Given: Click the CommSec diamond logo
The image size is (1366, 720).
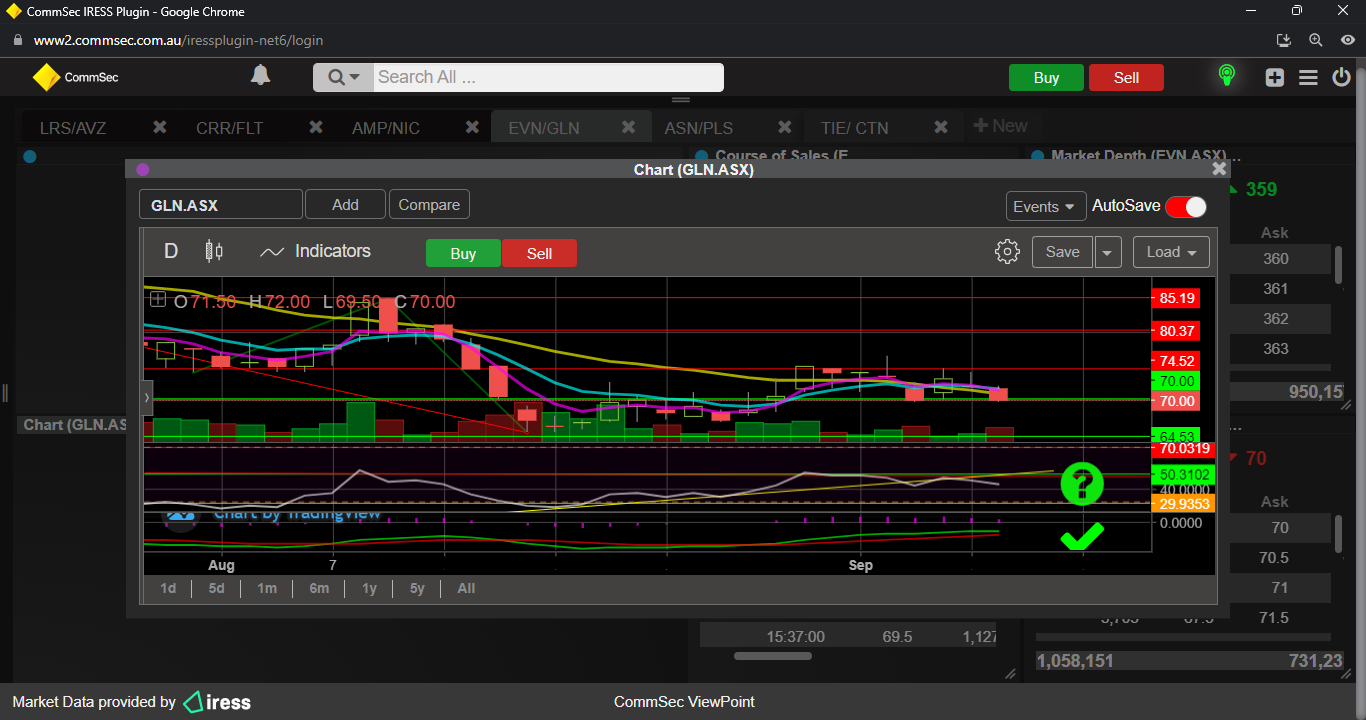Looking at the screenshot, I should 46,77.
